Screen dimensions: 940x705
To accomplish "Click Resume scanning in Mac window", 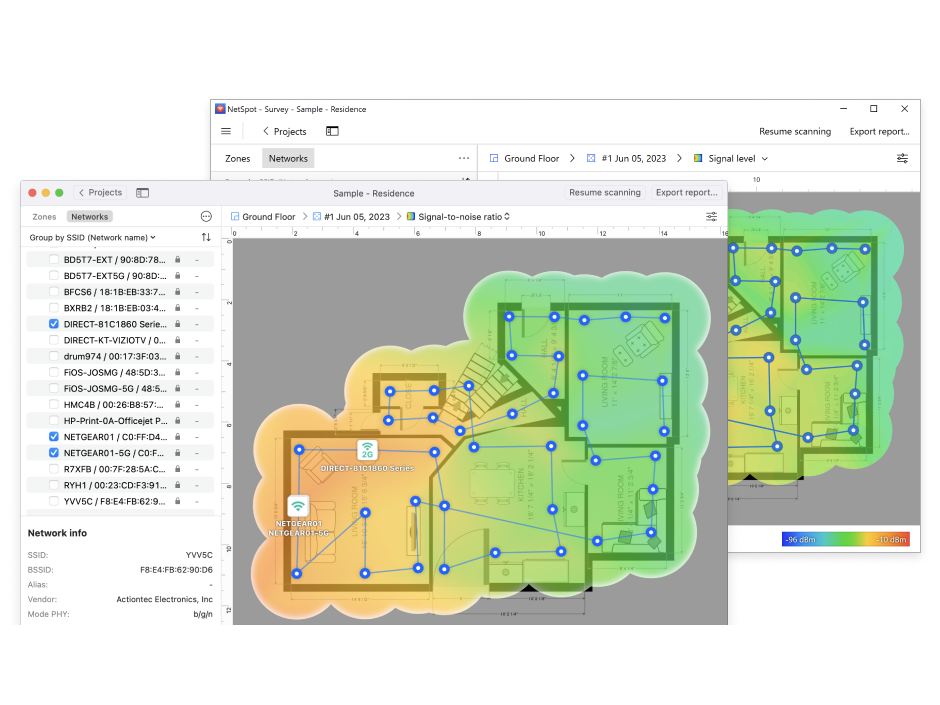I will click(x=605, y=192).
